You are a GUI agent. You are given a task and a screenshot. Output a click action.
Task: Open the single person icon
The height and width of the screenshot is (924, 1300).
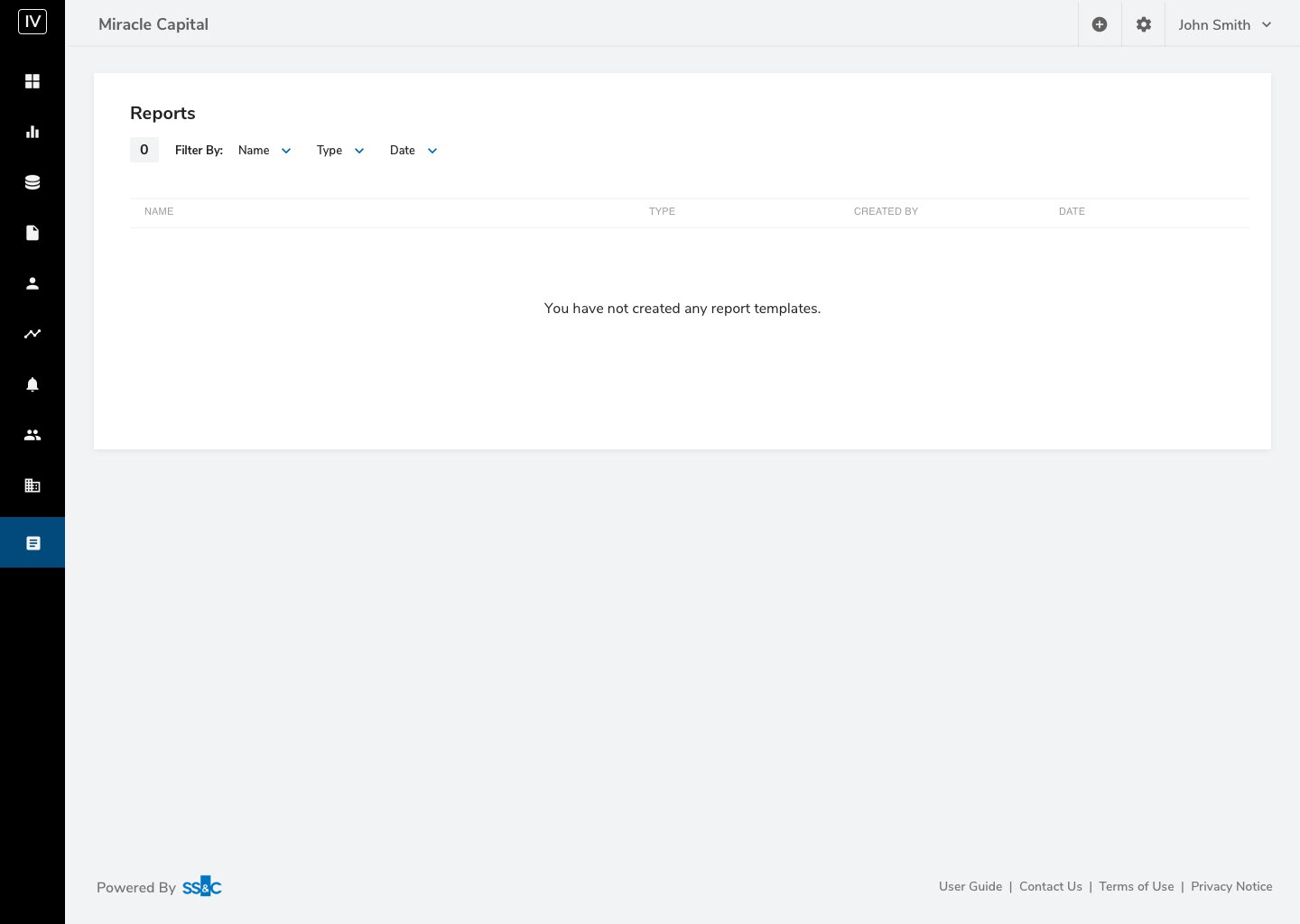(32, 283)
